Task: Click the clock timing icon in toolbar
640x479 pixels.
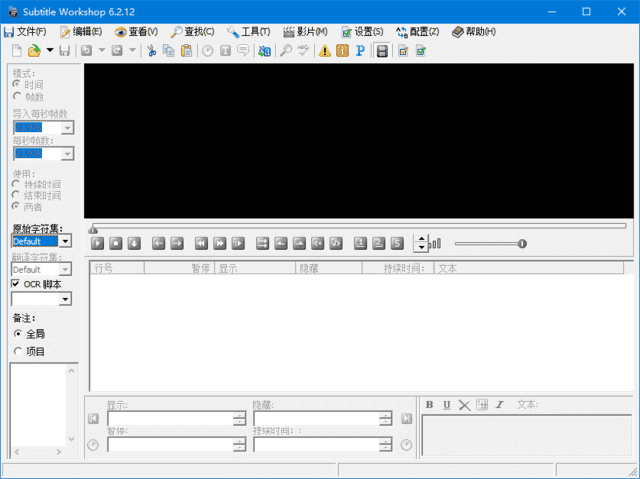Action: click(208, 51)
